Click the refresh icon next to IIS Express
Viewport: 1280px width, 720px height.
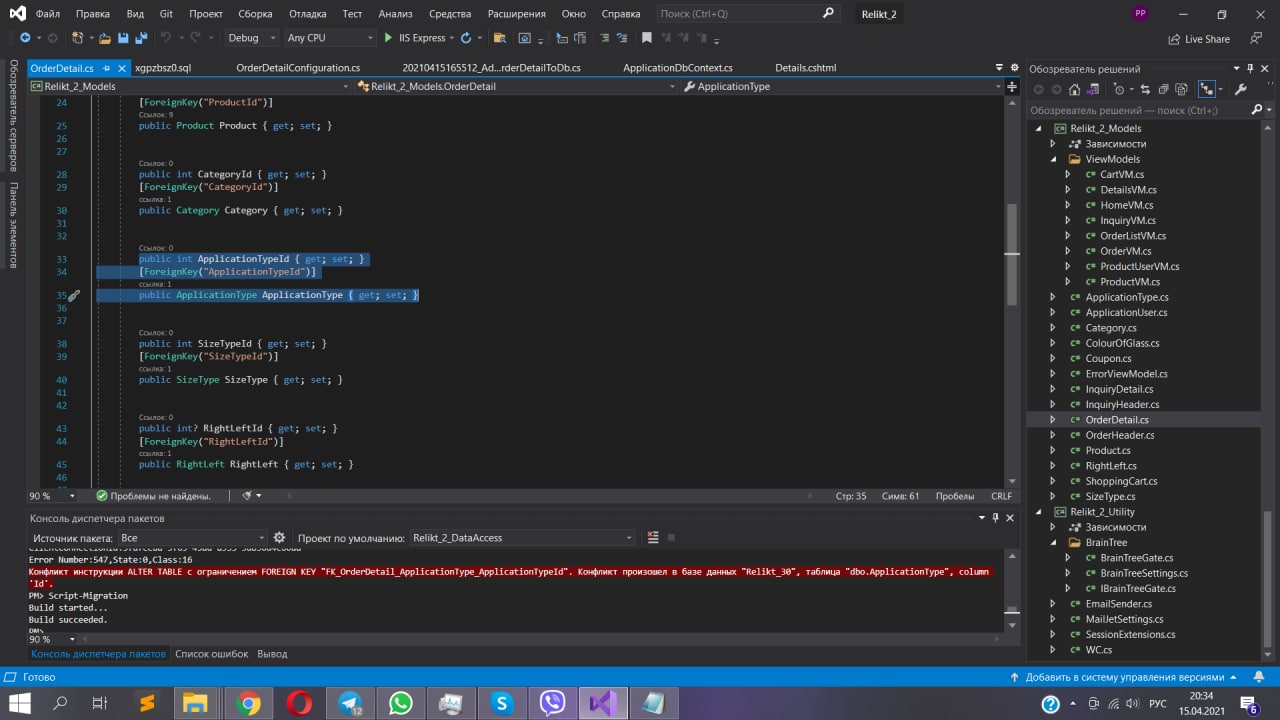[x=466, y=38]
